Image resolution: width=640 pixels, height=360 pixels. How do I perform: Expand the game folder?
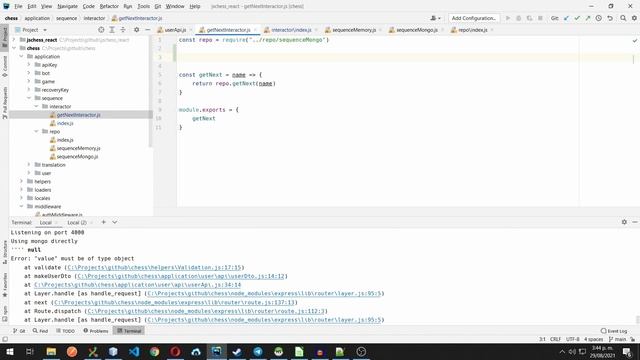[29, 81]
